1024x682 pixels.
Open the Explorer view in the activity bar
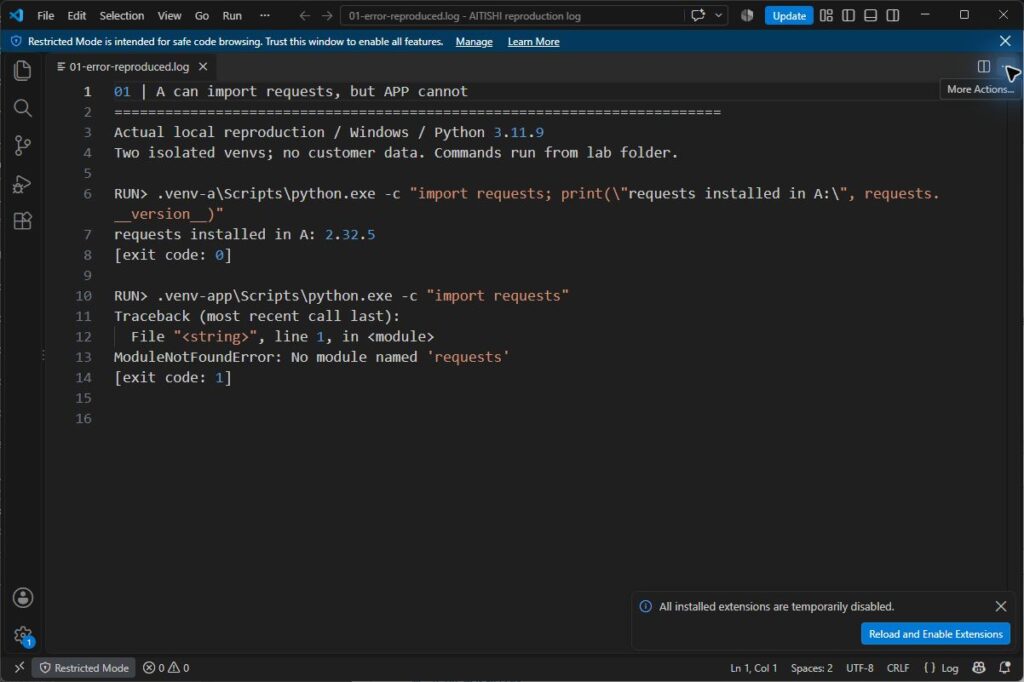coord(23,70)
